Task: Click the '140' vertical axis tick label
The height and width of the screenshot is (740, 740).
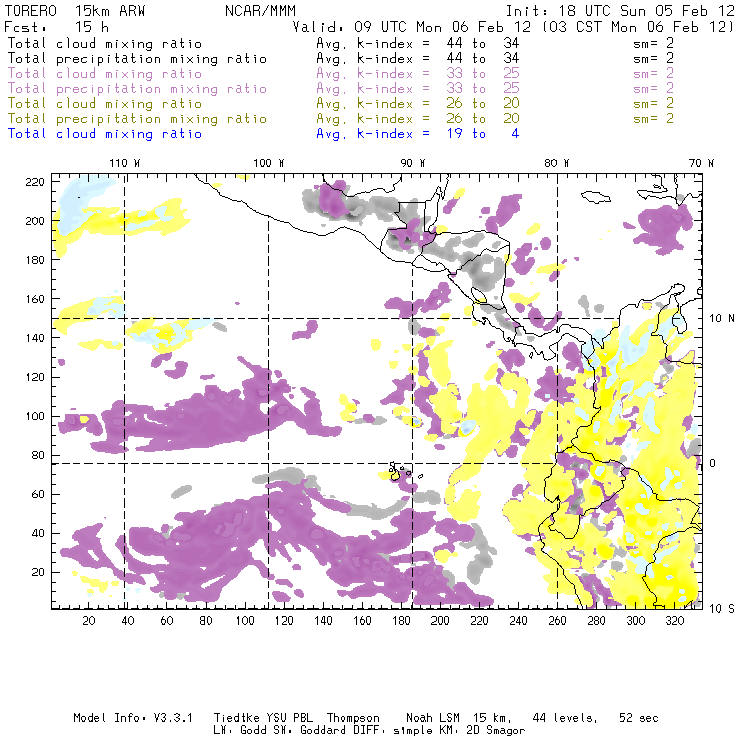Action: (x=35, y=338)
